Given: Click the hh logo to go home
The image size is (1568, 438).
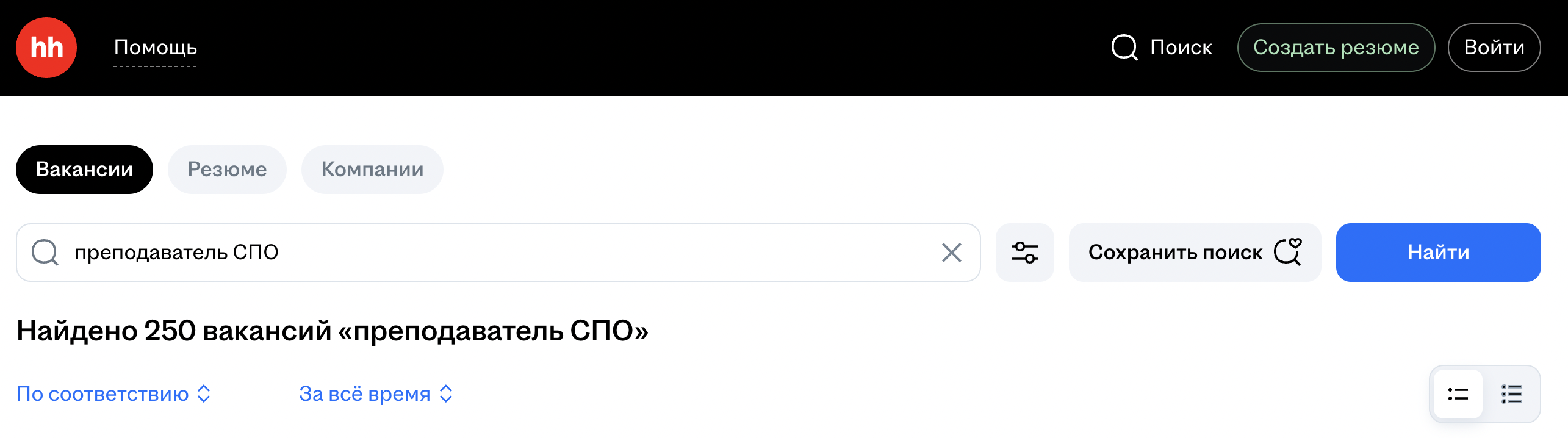Looking at the screenshot, I should click(x=46, y=48).
